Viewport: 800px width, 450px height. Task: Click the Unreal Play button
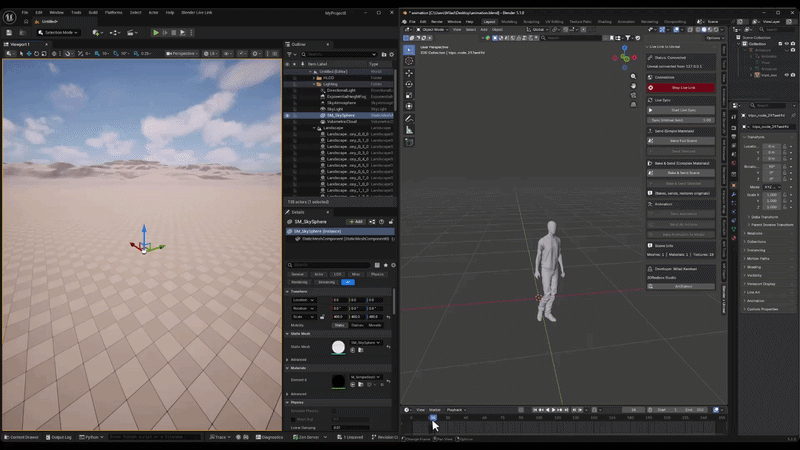(156, 33)
